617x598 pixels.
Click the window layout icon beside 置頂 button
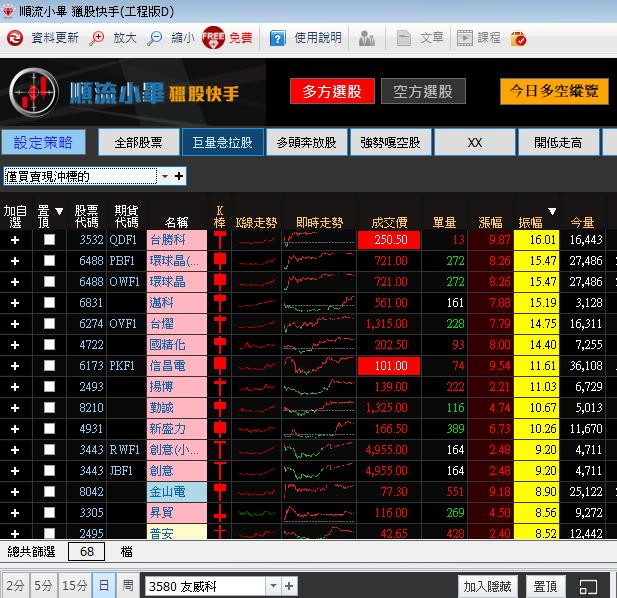point(589,587)
